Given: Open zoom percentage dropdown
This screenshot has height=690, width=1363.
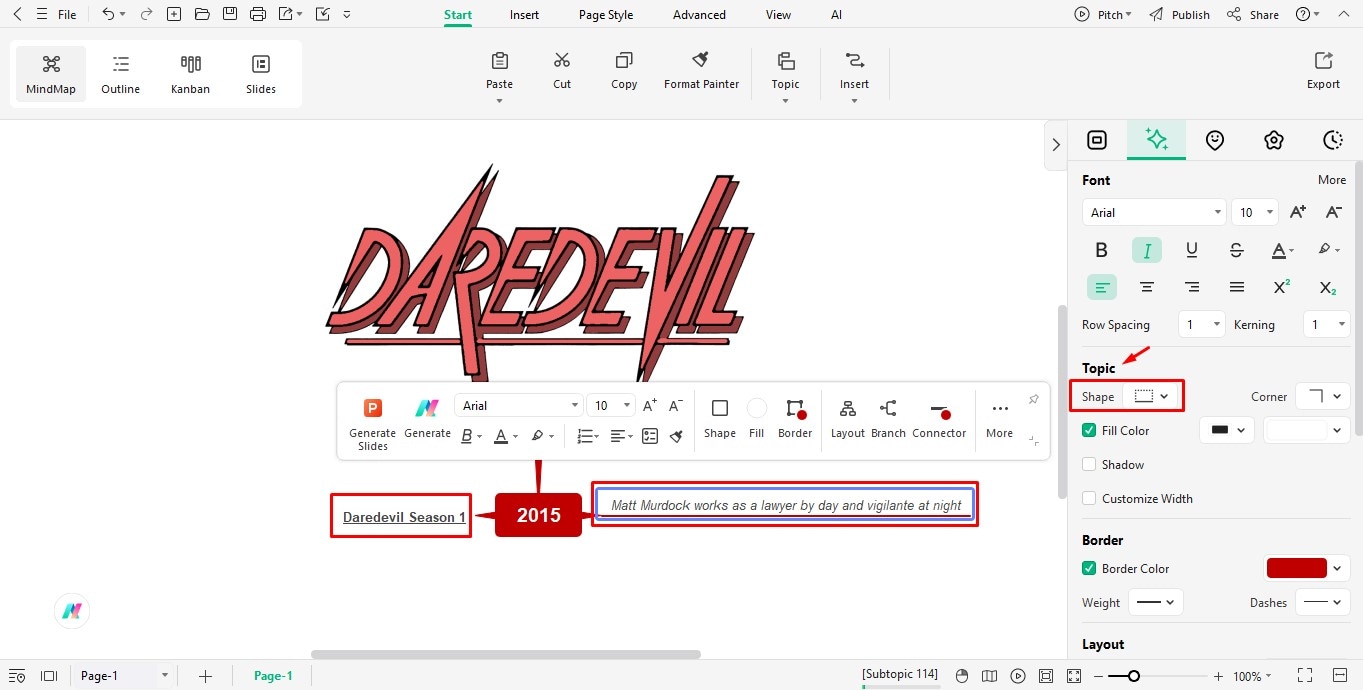Looking at the screenshot, I should pos(1253,676).
